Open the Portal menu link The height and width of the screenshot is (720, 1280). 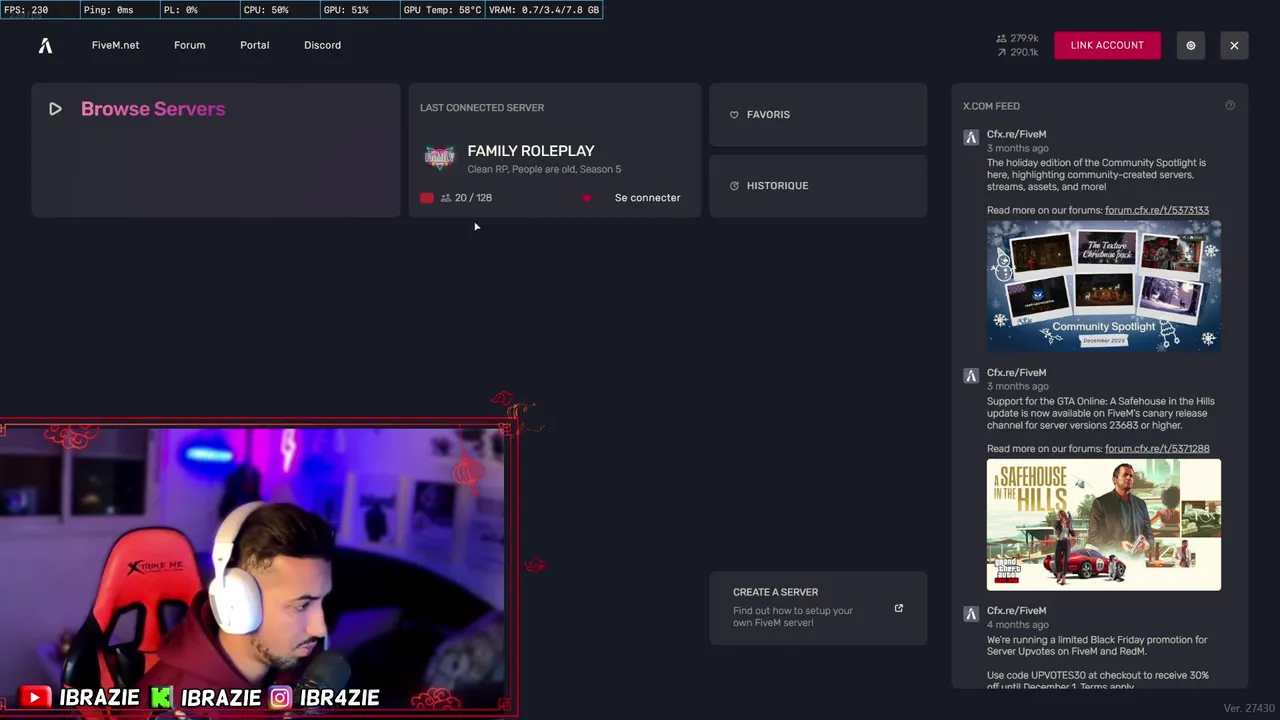point(254,45)
